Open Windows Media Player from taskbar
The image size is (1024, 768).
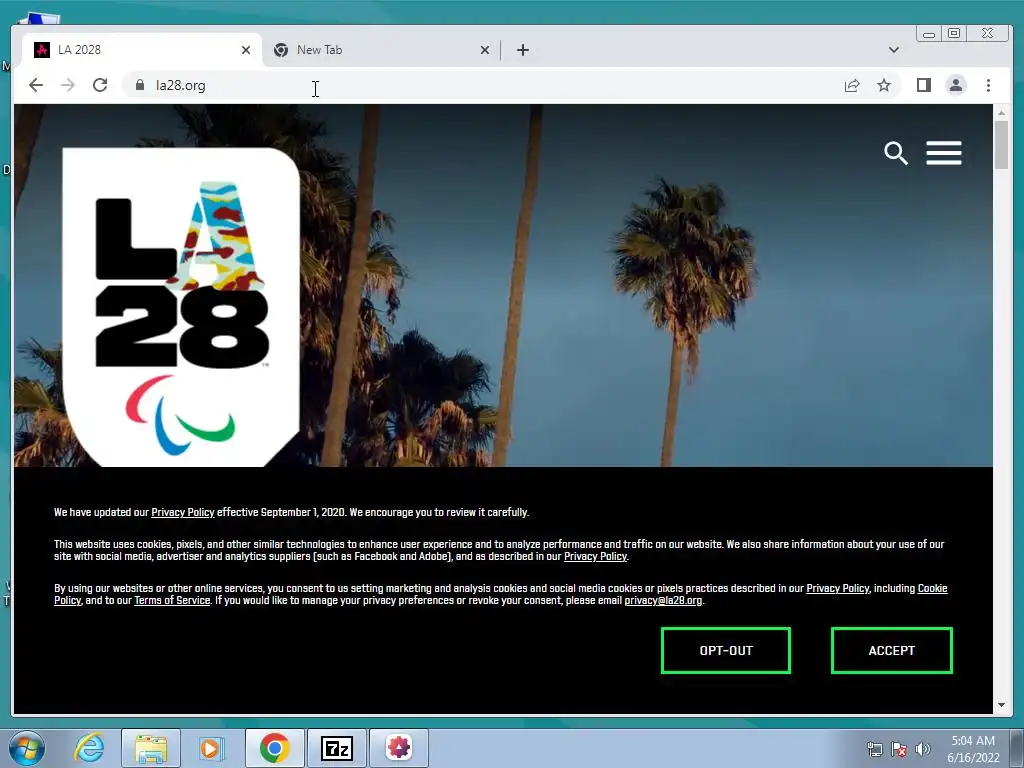coord(211,748)
